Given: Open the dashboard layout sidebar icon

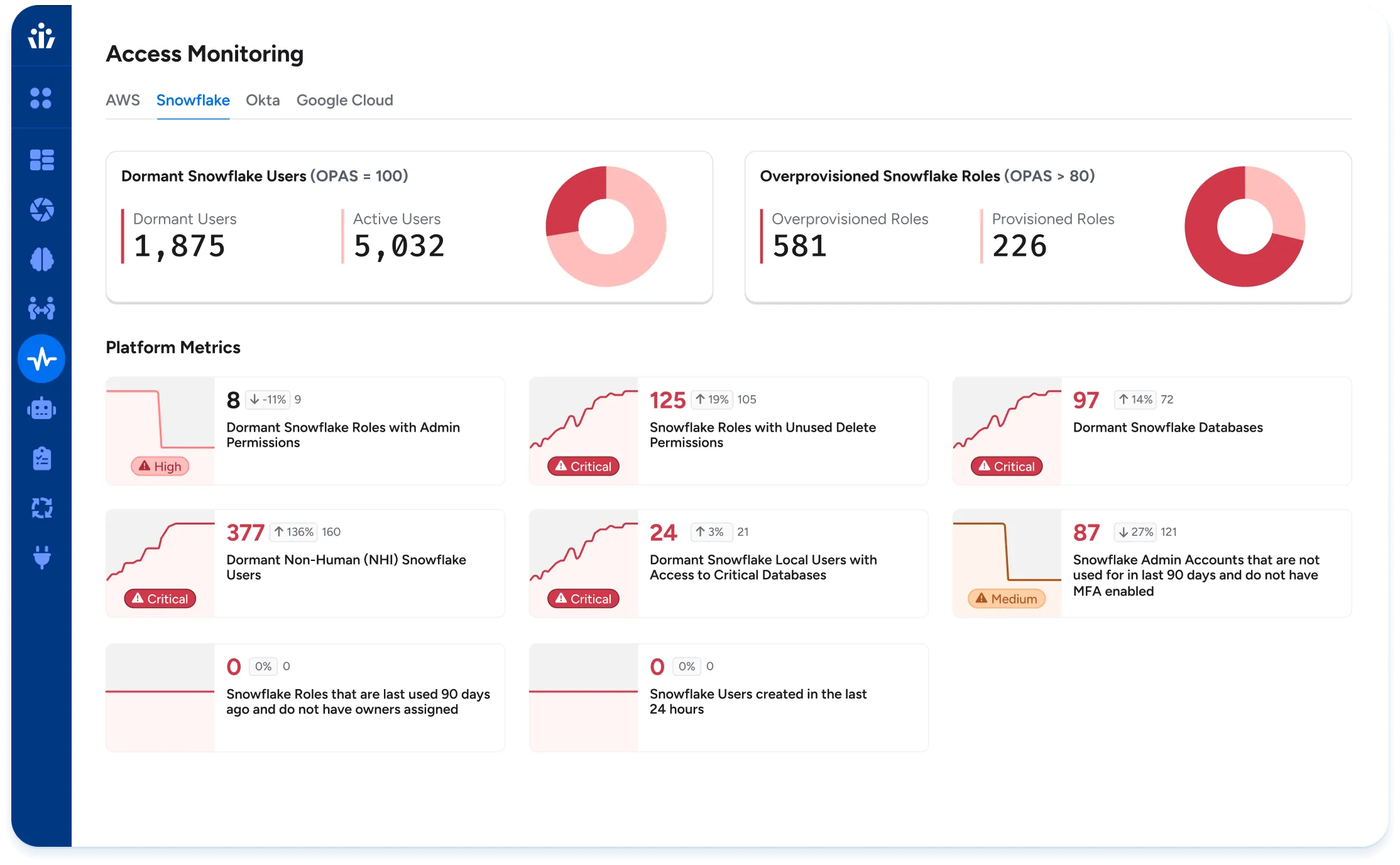Looking at the screenshot, I should (41, 160).
